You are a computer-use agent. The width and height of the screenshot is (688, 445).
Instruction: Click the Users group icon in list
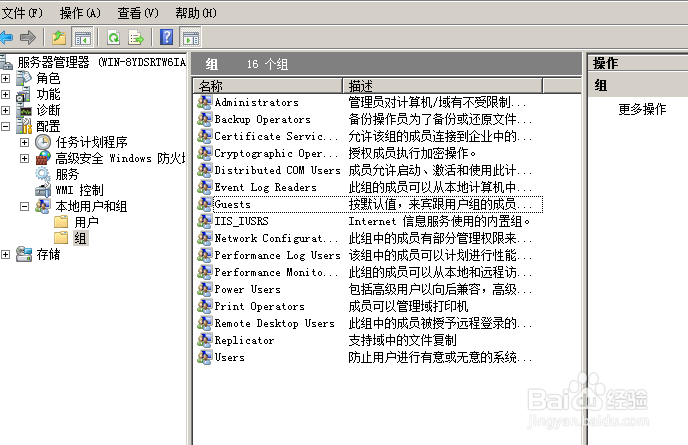204,357
